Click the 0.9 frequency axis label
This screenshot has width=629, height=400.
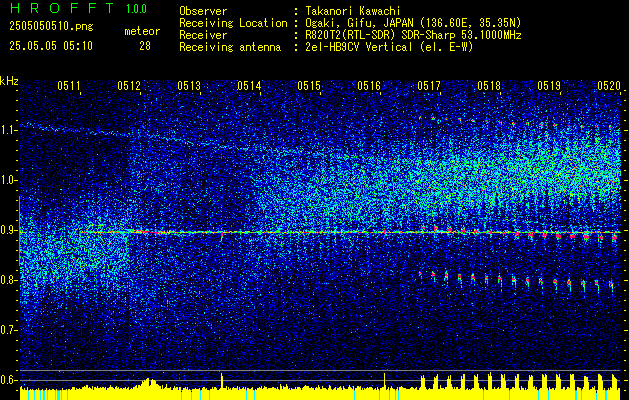8,230
